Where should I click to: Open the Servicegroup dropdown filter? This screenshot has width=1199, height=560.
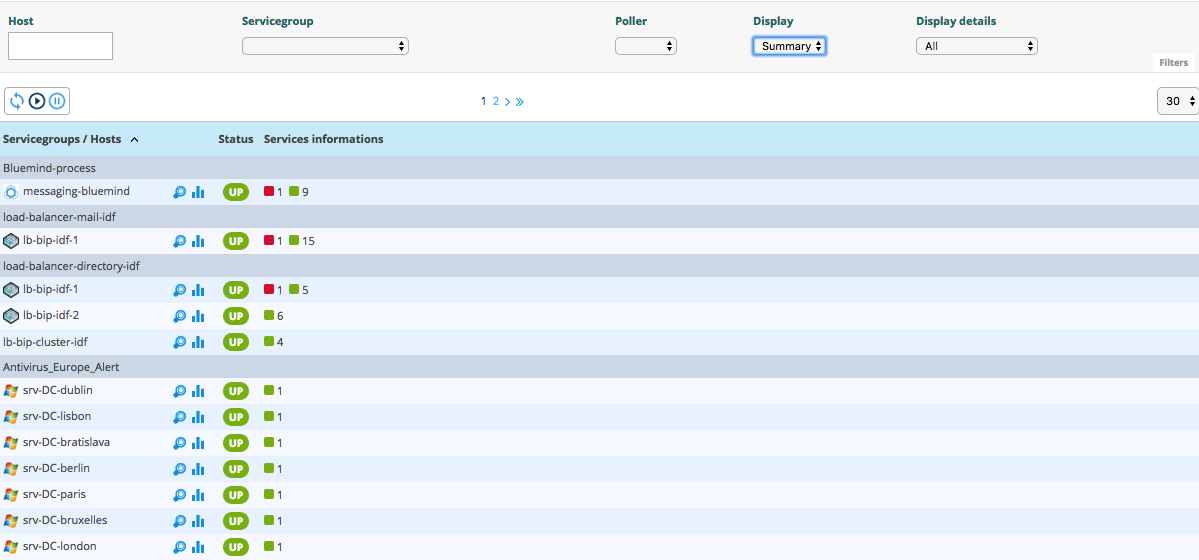click(325, 46)
